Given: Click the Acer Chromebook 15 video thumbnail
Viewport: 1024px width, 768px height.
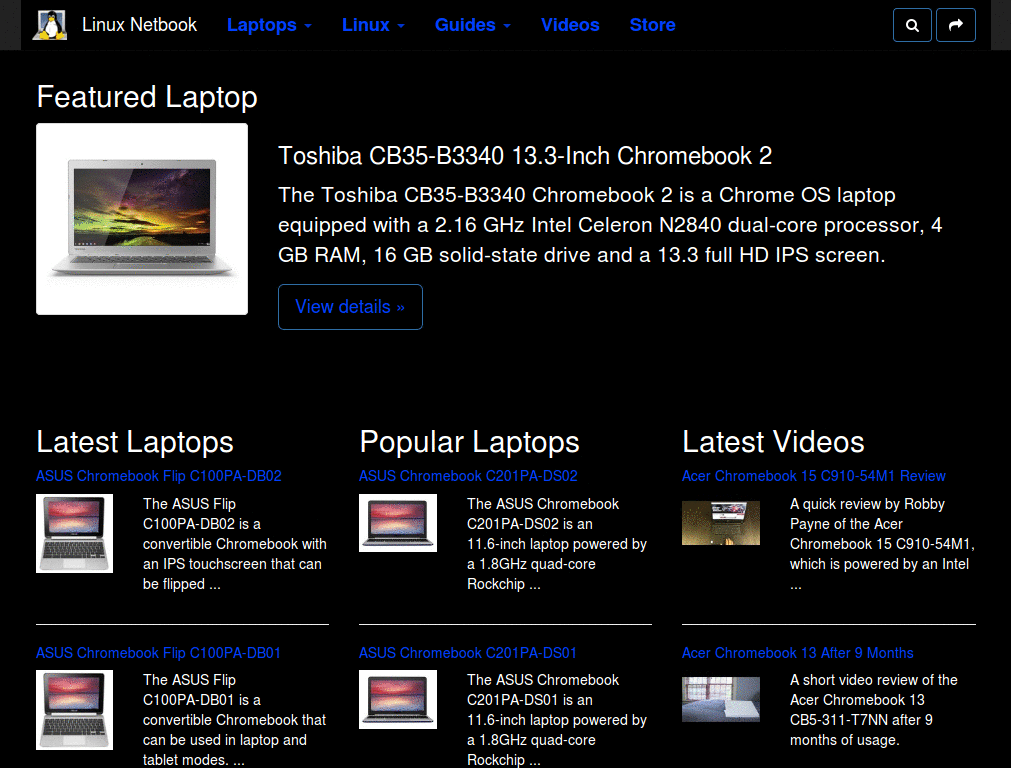Looking at the screenshot, I should pyautogui.click(x=721, y=522).
